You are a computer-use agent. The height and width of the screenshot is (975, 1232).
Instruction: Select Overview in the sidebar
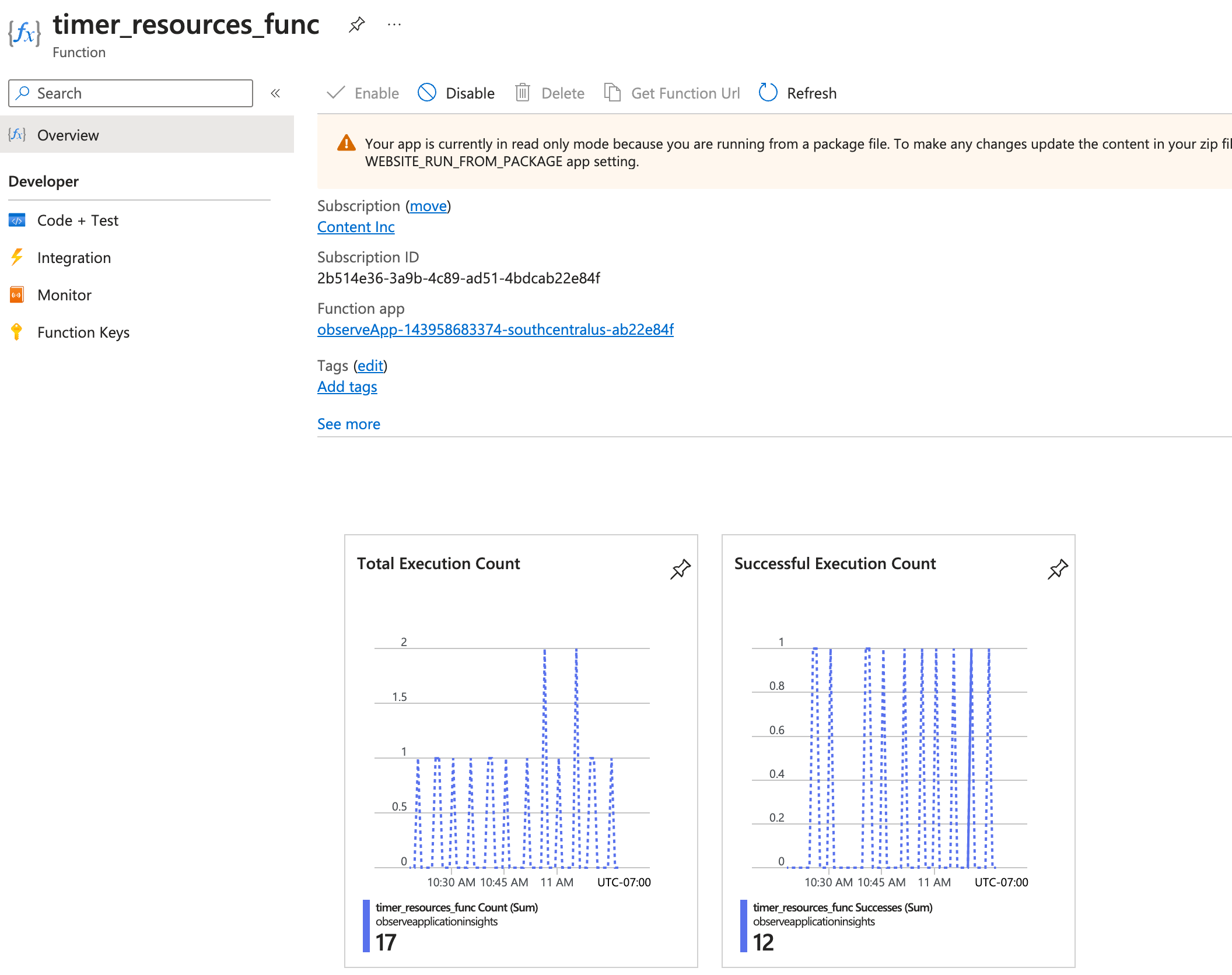tap(68, 135)
